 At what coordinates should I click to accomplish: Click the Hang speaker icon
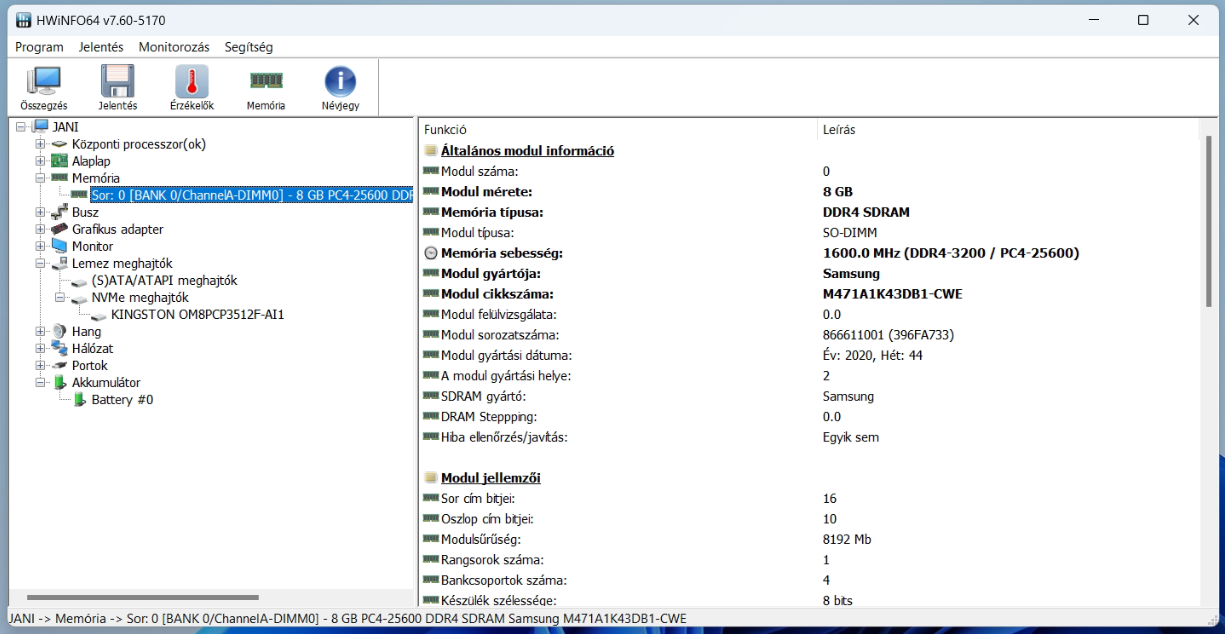point(59,331)
